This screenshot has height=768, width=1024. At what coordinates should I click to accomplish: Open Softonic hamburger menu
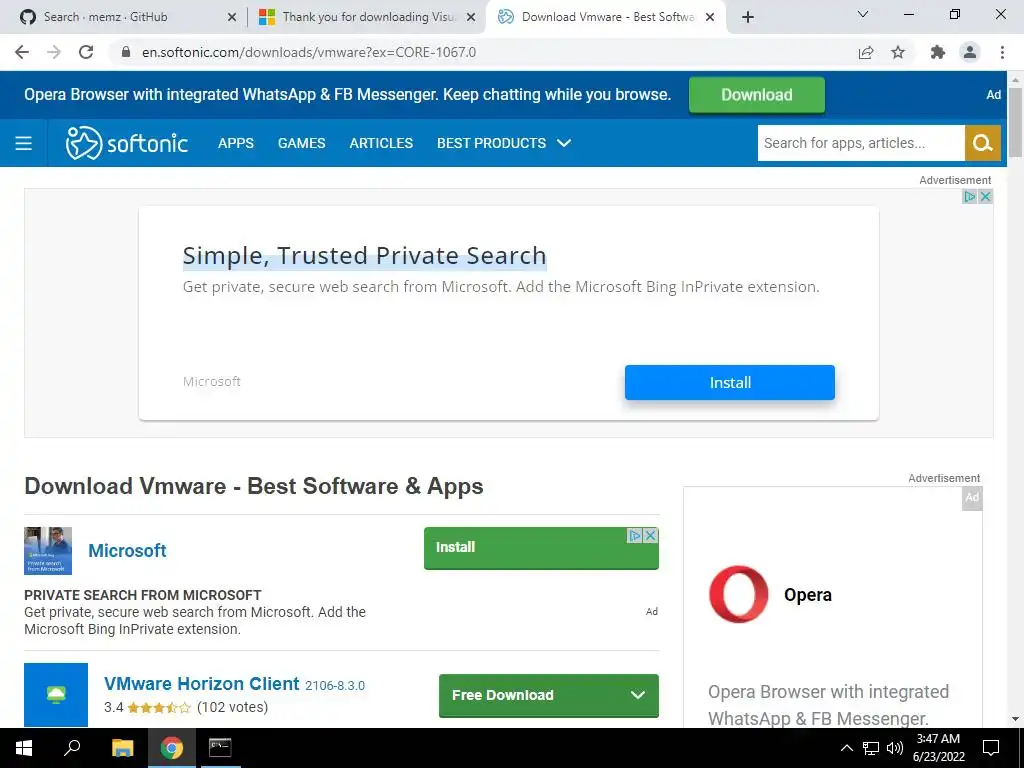click(24, 143)
